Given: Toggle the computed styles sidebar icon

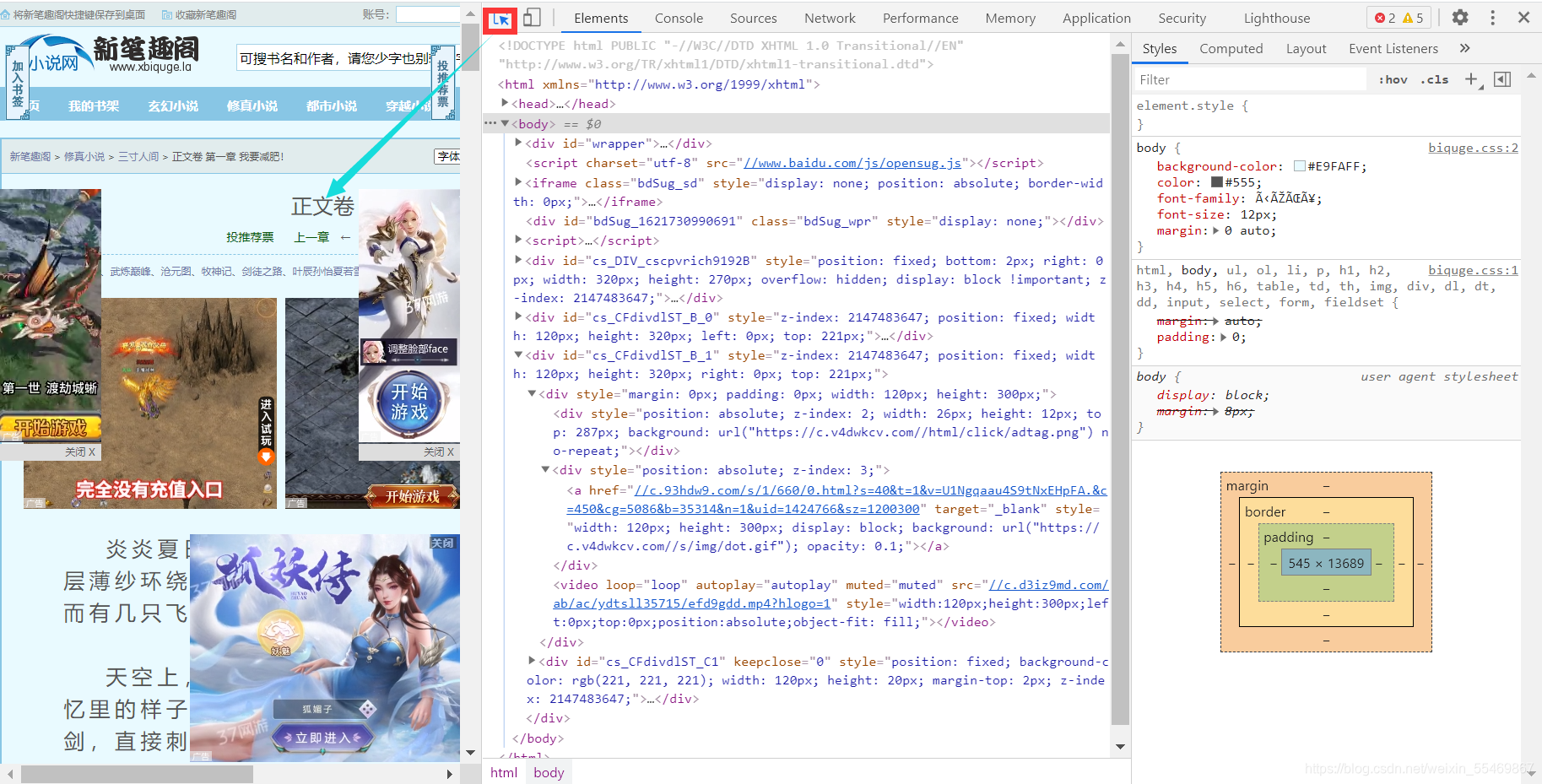Looking at the screenshot, I should 1502,79.
